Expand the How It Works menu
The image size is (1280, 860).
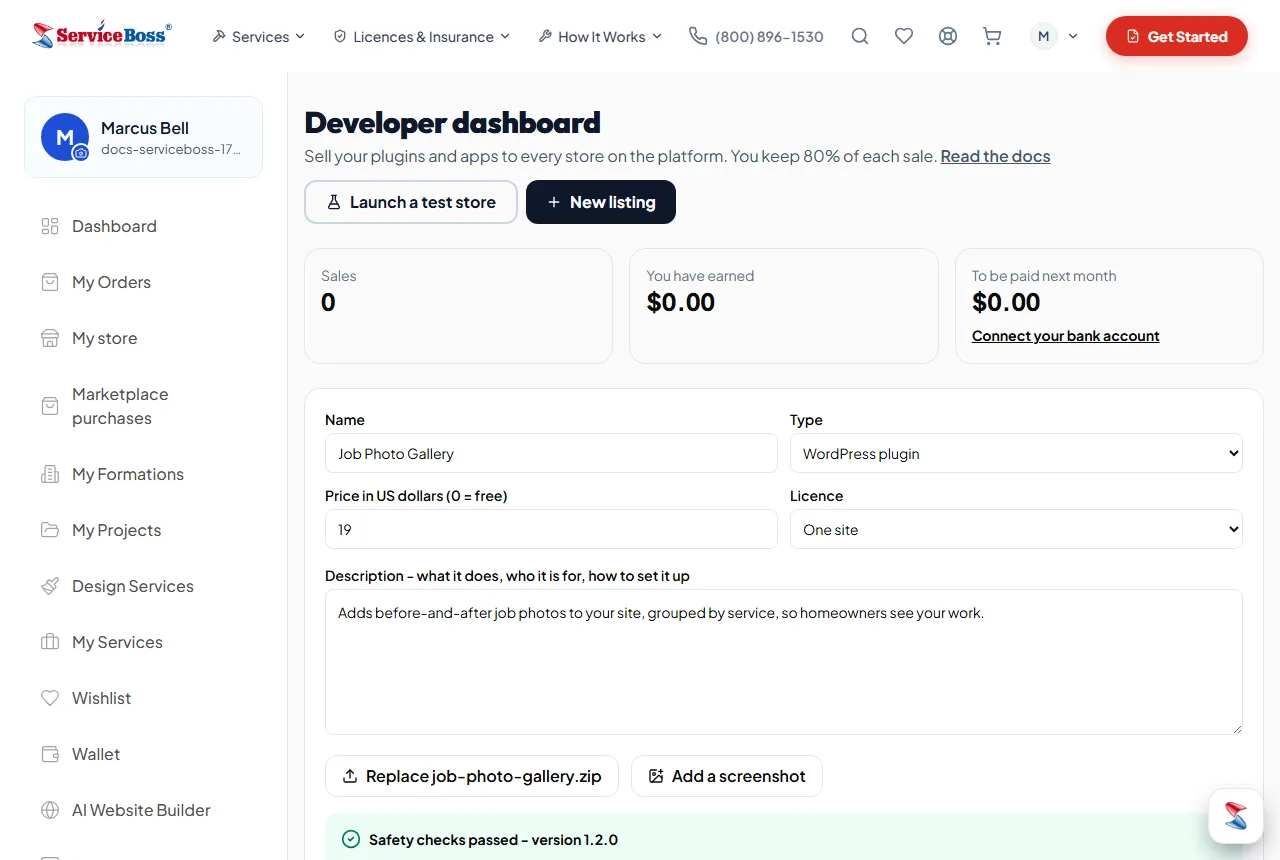[x=600, y=36]
